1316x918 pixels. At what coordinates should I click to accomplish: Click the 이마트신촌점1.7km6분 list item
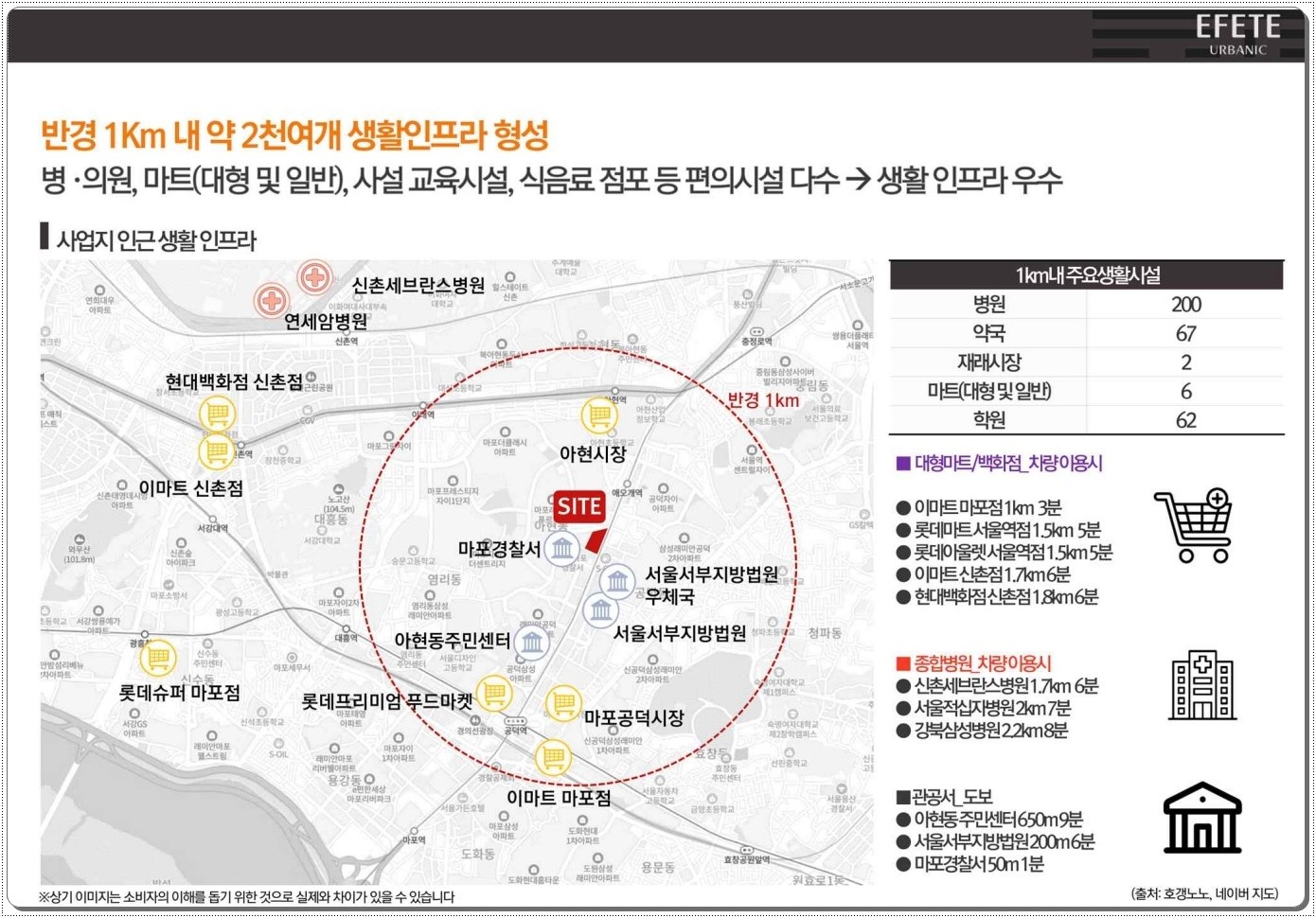984,574
